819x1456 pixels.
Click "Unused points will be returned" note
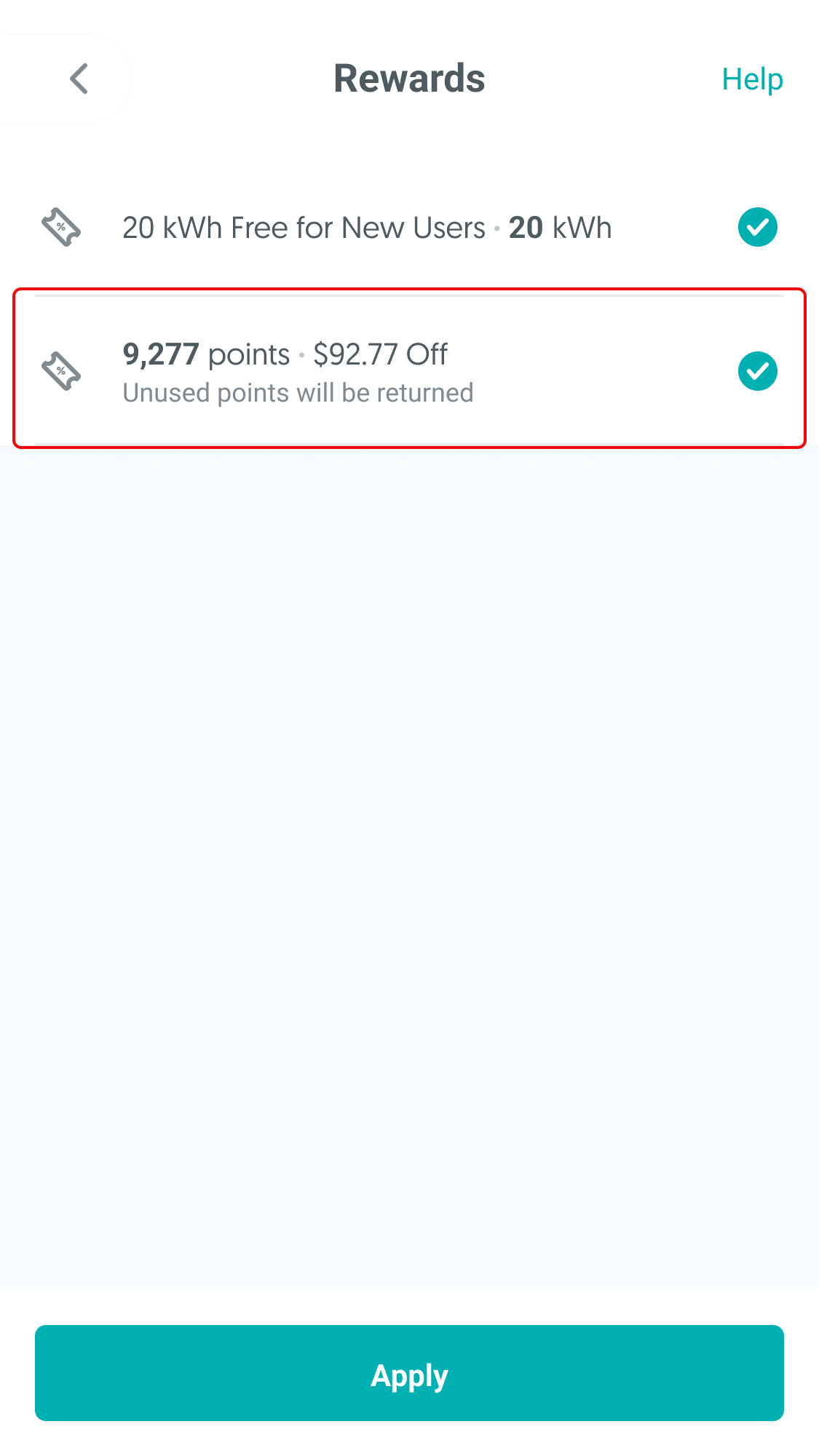tap(298, 393)
